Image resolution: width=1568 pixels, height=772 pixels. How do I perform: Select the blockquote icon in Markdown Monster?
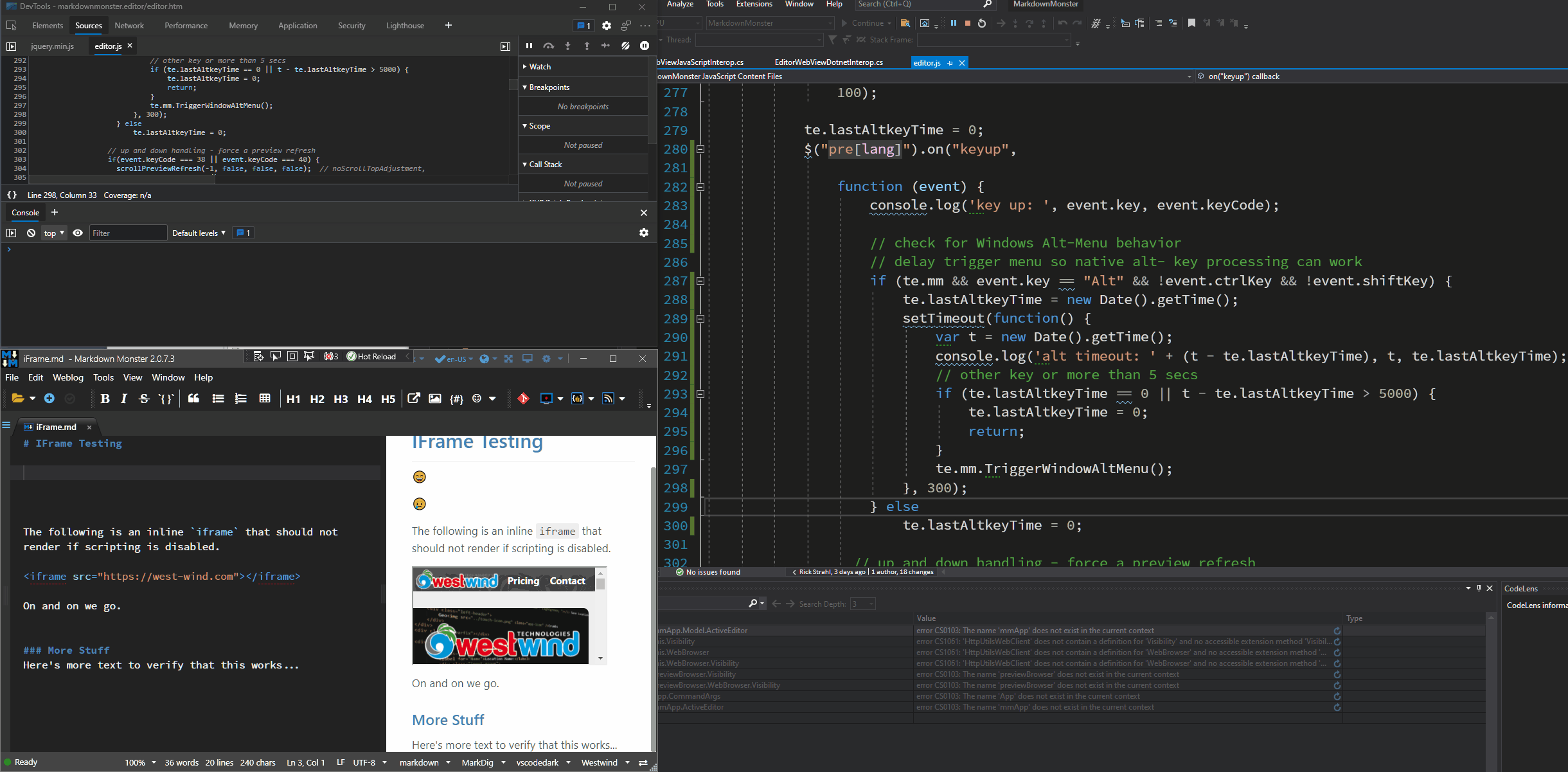click(x=194, y=399)
